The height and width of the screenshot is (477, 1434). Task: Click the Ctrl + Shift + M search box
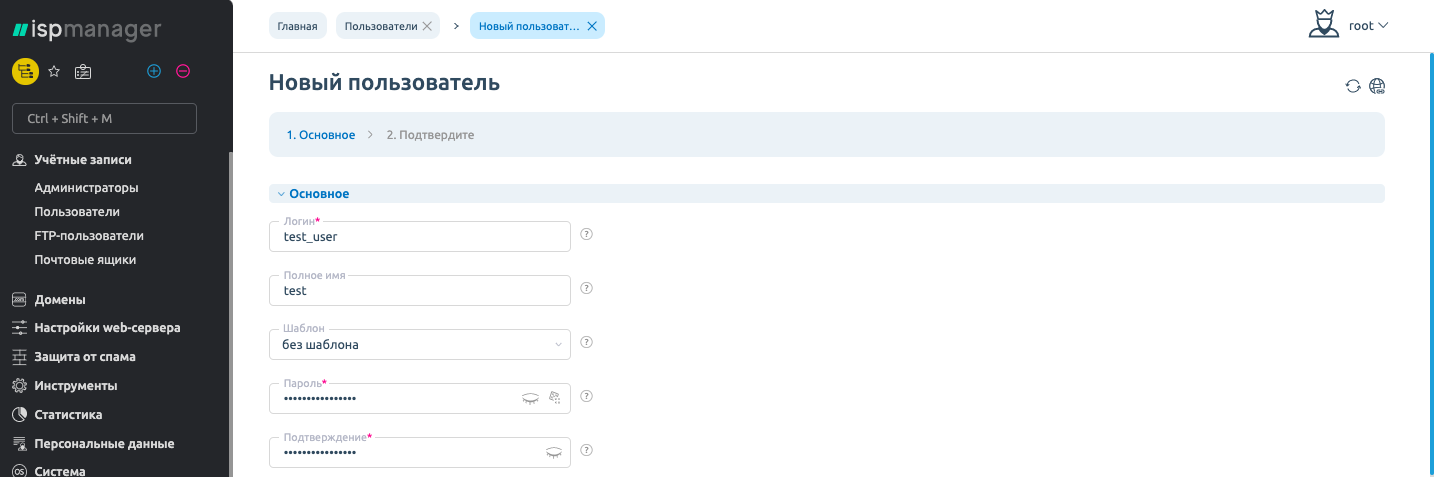tap(104, 118)
